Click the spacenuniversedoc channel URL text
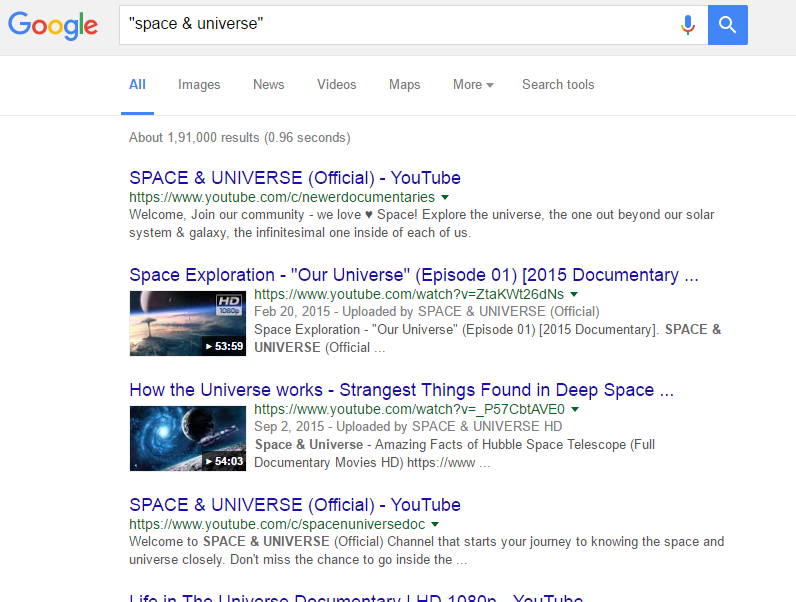796x602 pixels. [x=277, y=524]
